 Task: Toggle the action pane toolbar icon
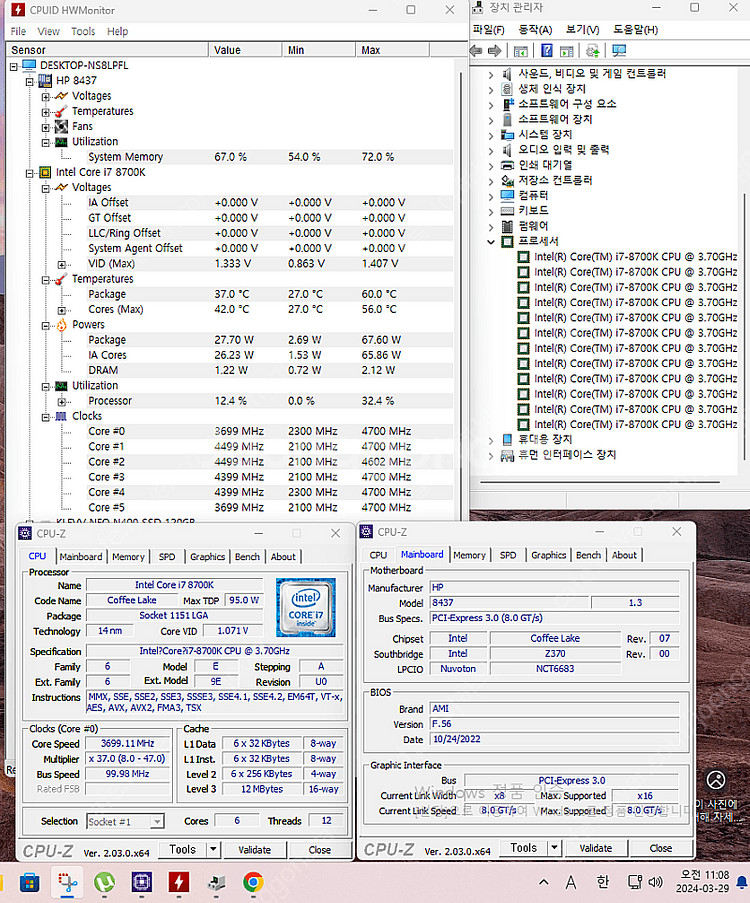pos(567,51)
